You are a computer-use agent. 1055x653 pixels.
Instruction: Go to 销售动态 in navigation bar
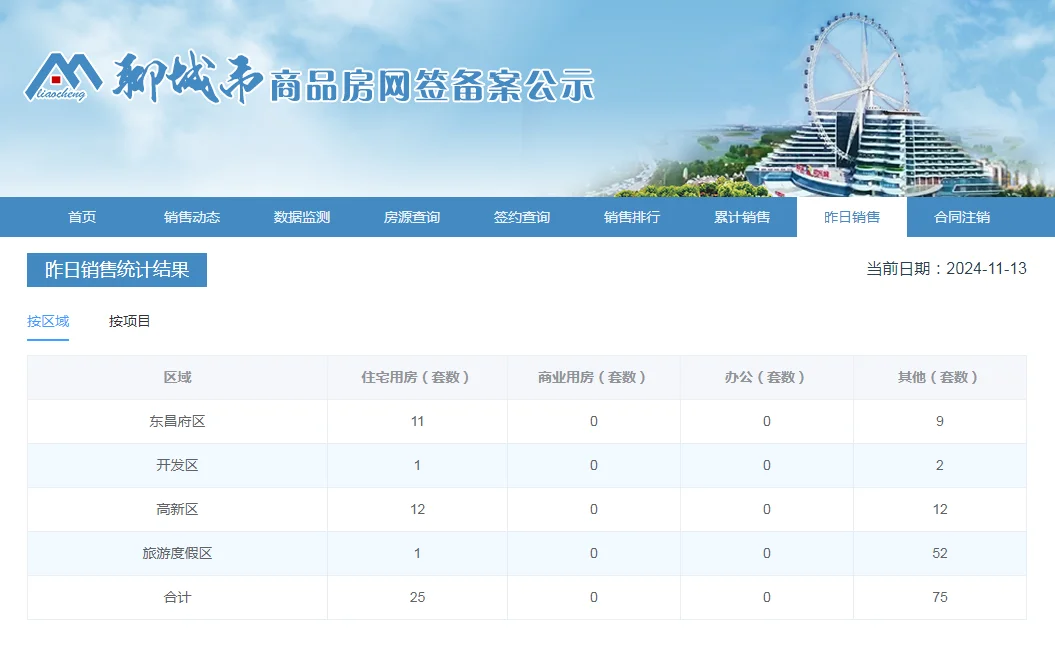click(192, 217)
